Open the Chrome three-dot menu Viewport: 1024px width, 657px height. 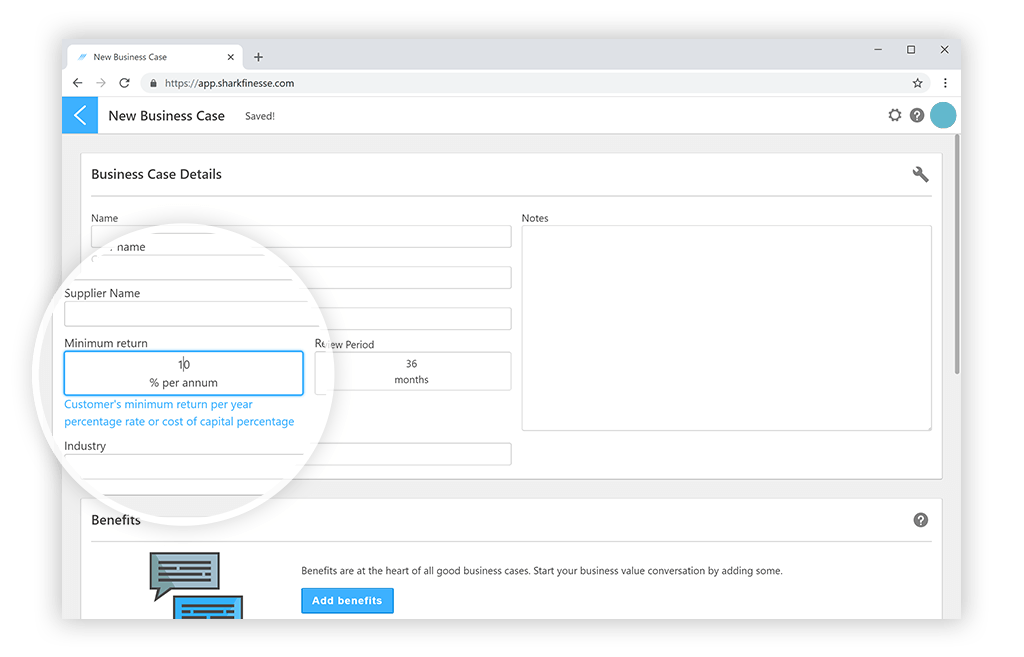coord(945,84)
